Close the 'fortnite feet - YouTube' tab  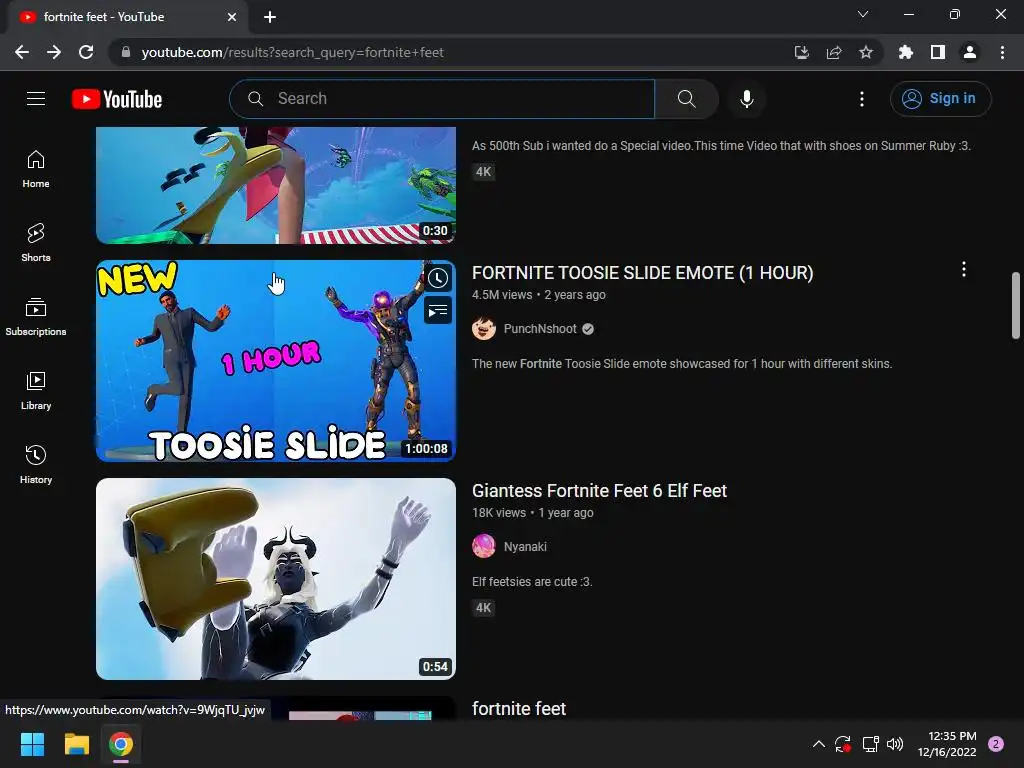[x=232, y=17]
